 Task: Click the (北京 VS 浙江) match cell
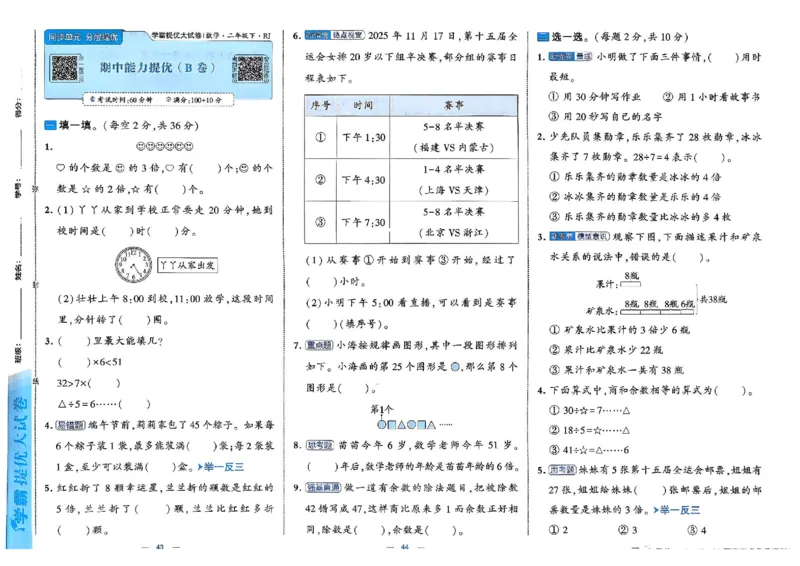(454, 233)
